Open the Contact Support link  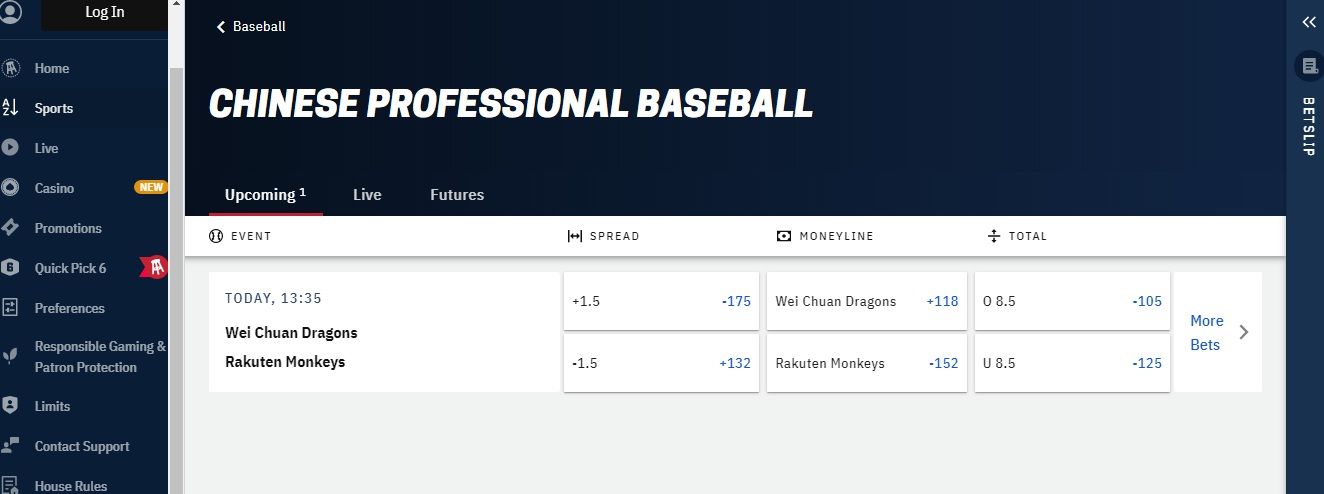pos(82,446)
